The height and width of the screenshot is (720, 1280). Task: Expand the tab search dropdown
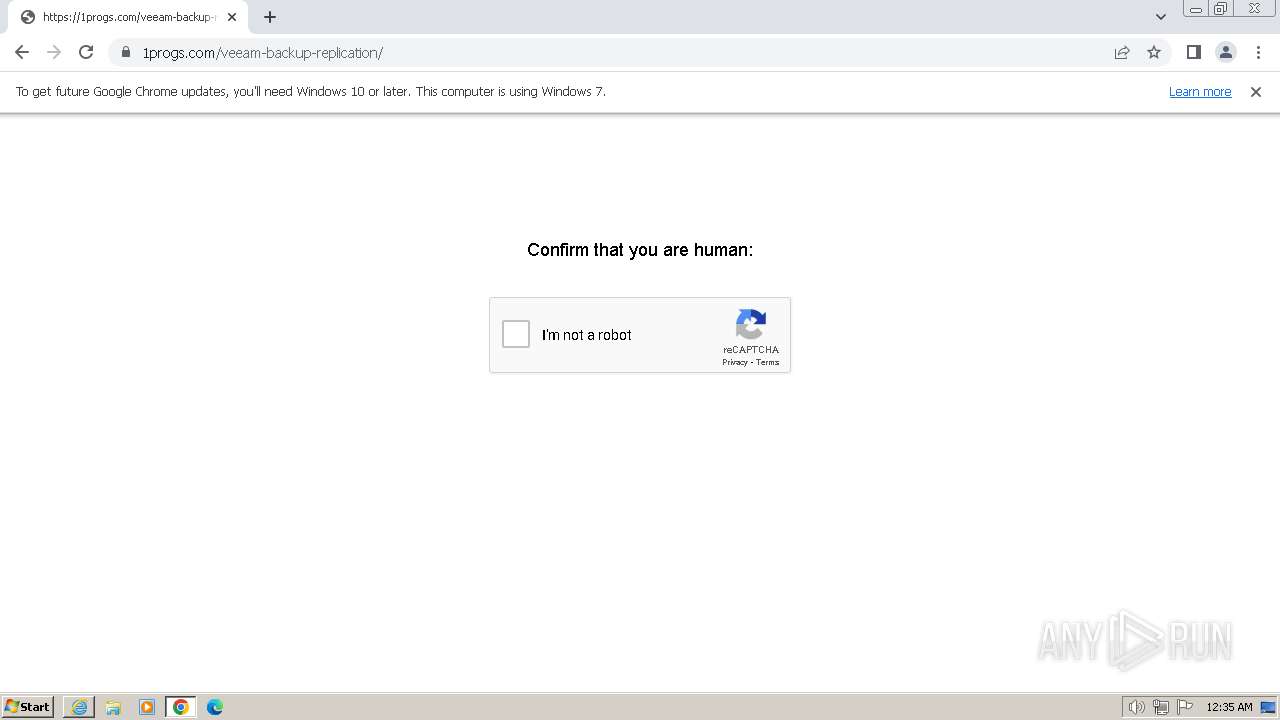click(1161, 17)
